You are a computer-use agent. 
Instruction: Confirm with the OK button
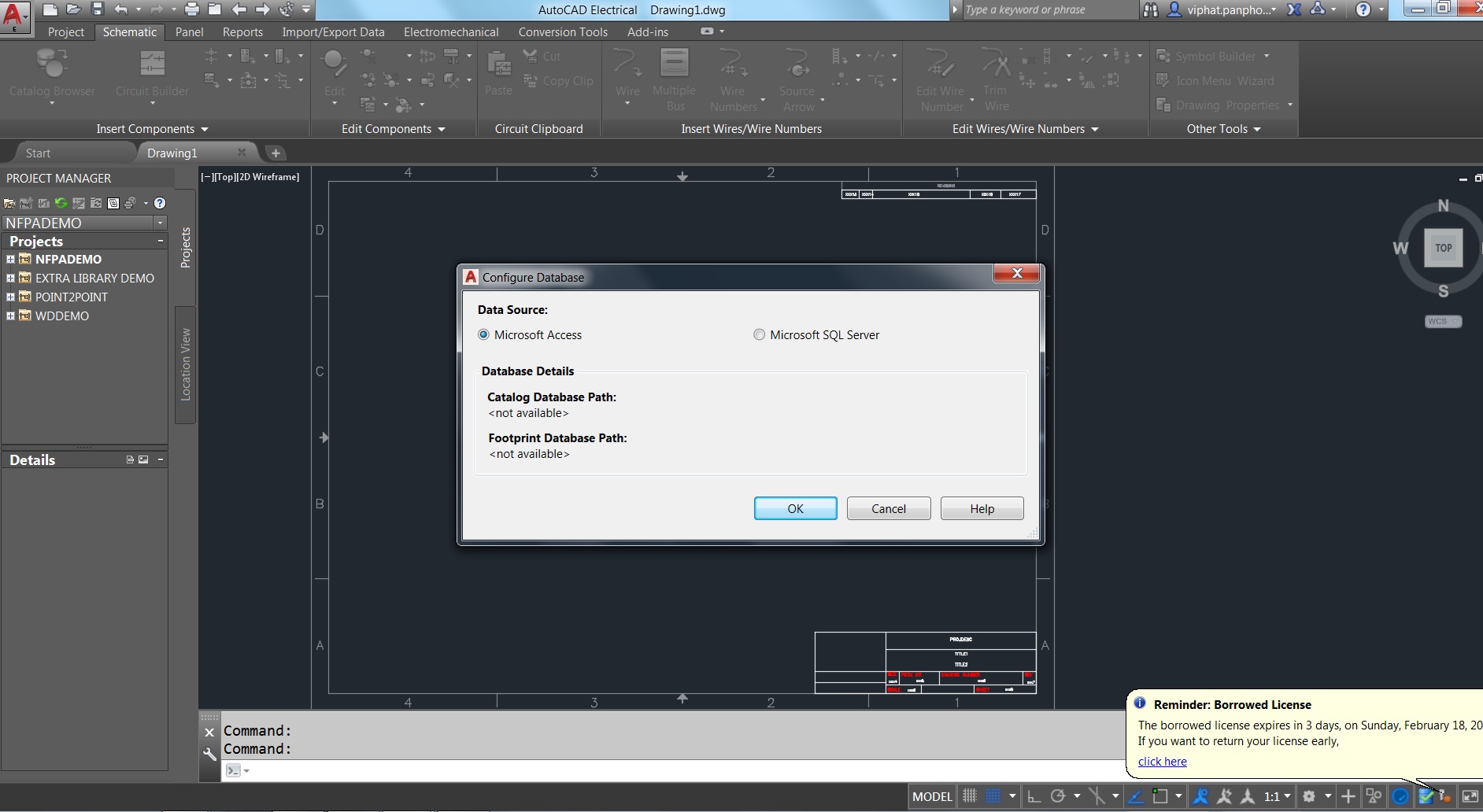click(795, 508)
